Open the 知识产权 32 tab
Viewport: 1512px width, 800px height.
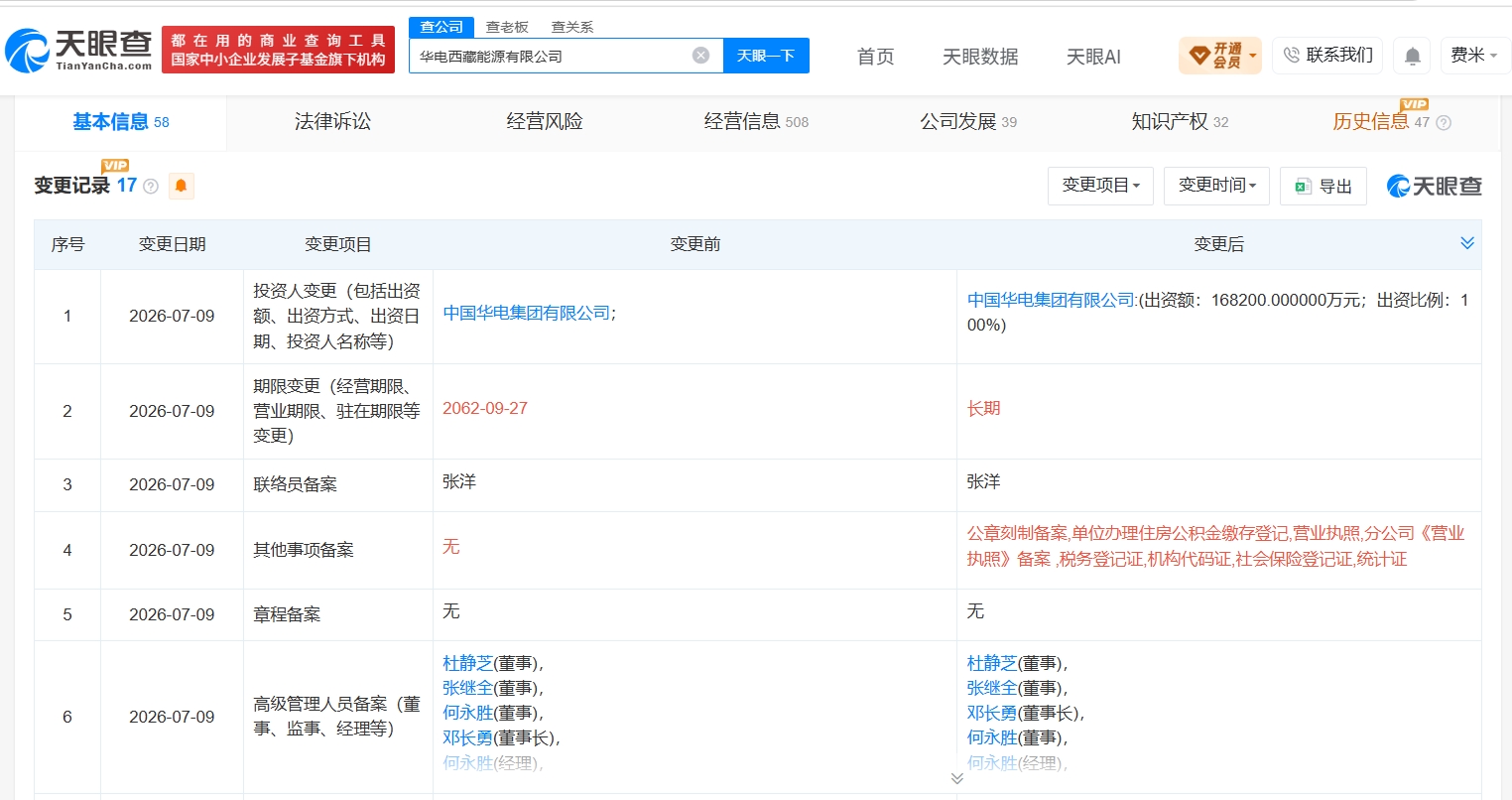[x=1180, y=122]
